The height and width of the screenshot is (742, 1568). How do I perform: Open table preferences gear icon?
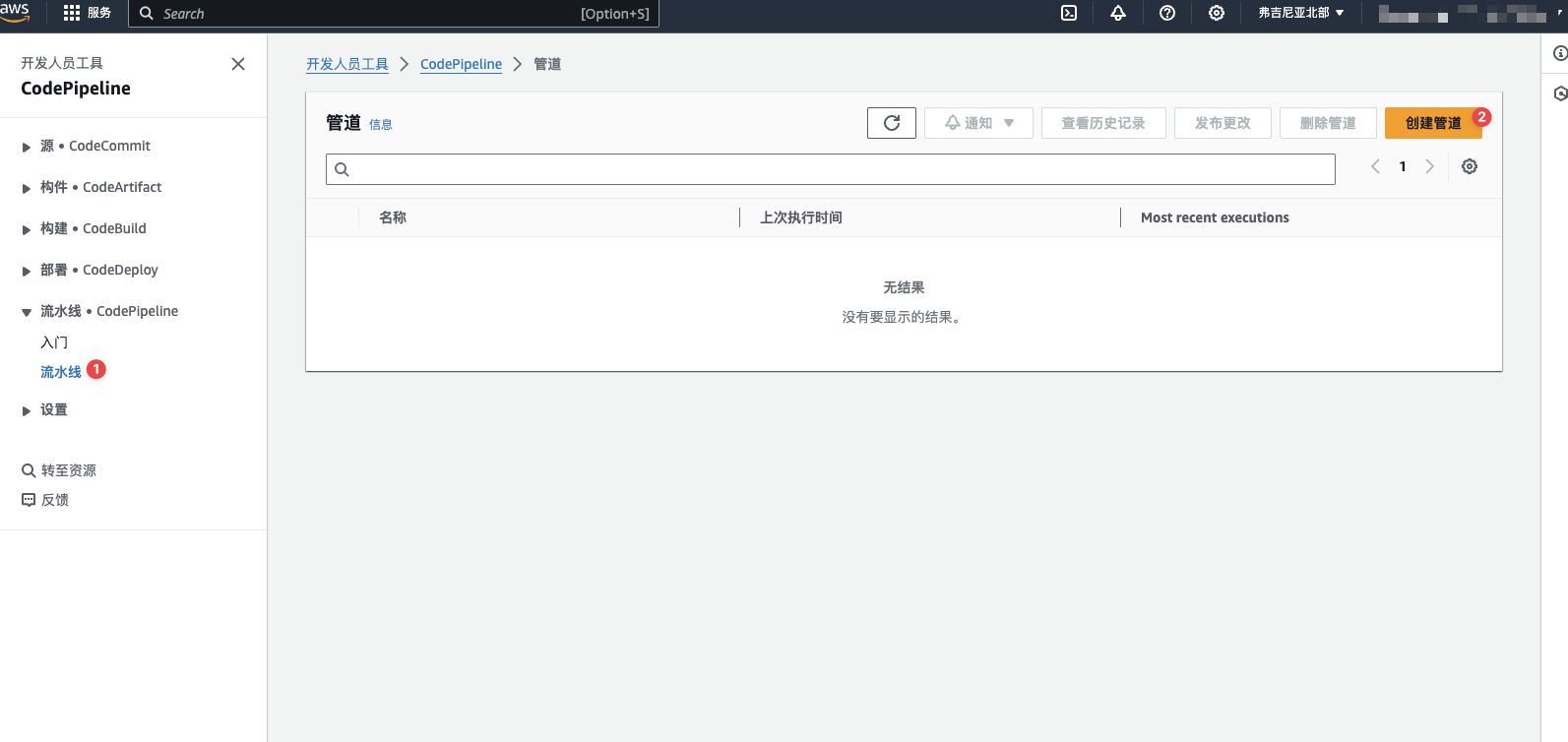tap(1470, 166)
